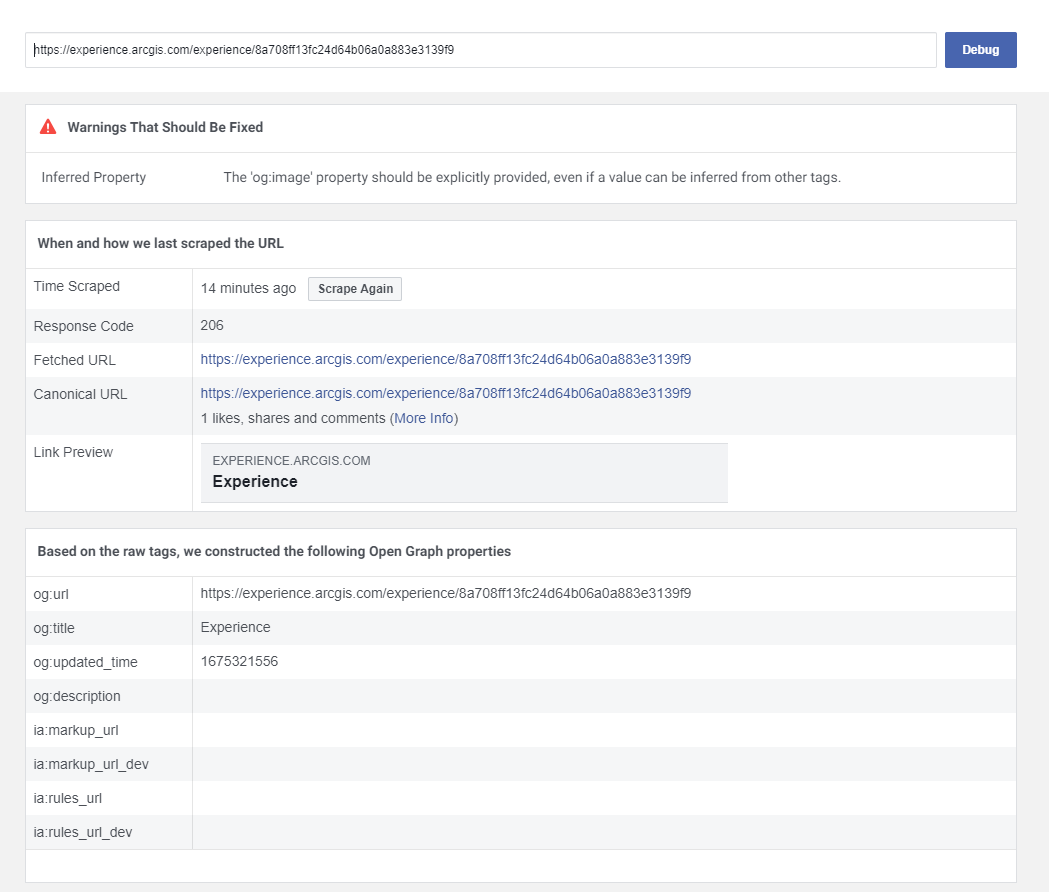The width and height of the screenshot is (1049, 892).
Task: Click the 'og:title' property label
Action: click(54, 628)
